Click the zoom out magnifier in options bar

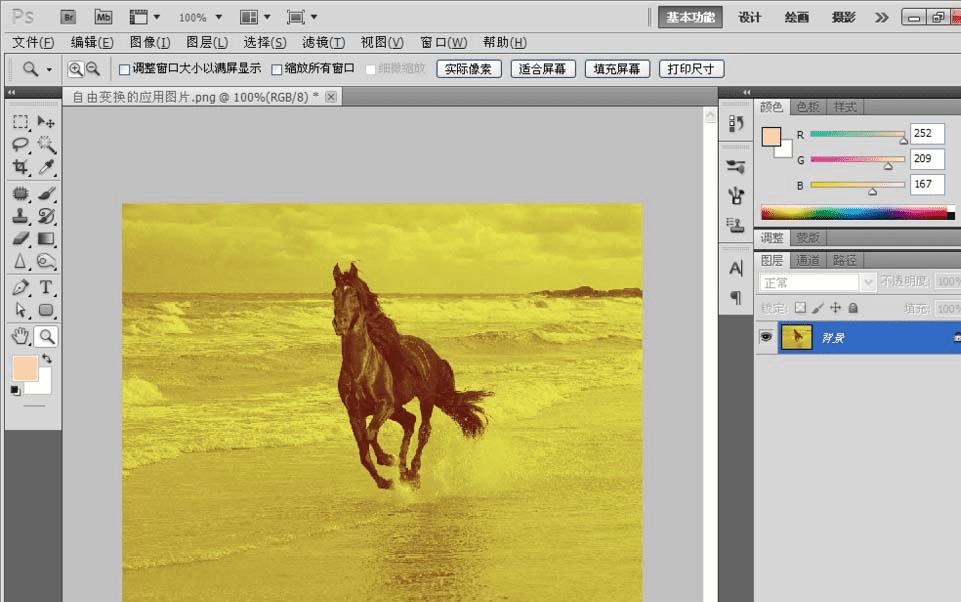tap(93, 69)
